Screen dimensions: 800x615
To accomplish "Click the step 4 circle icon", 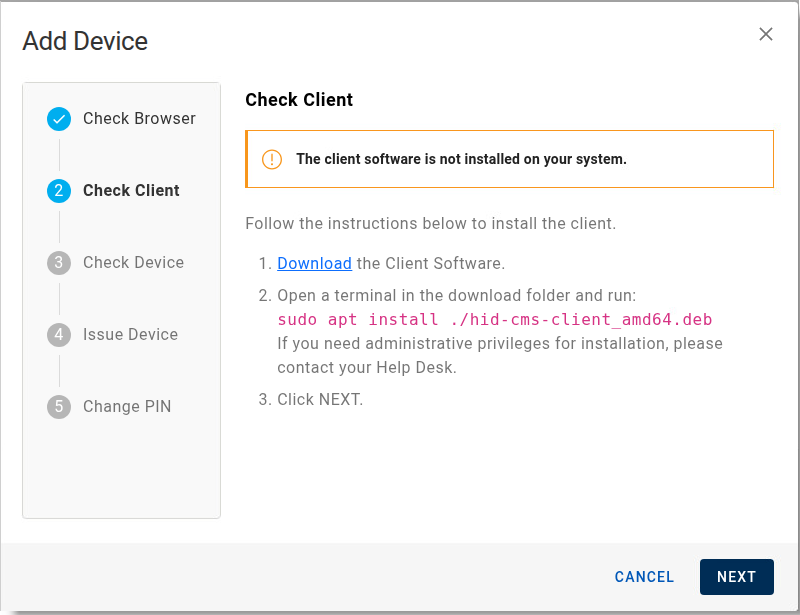I will pyautogui.click(x=59, y=335).
